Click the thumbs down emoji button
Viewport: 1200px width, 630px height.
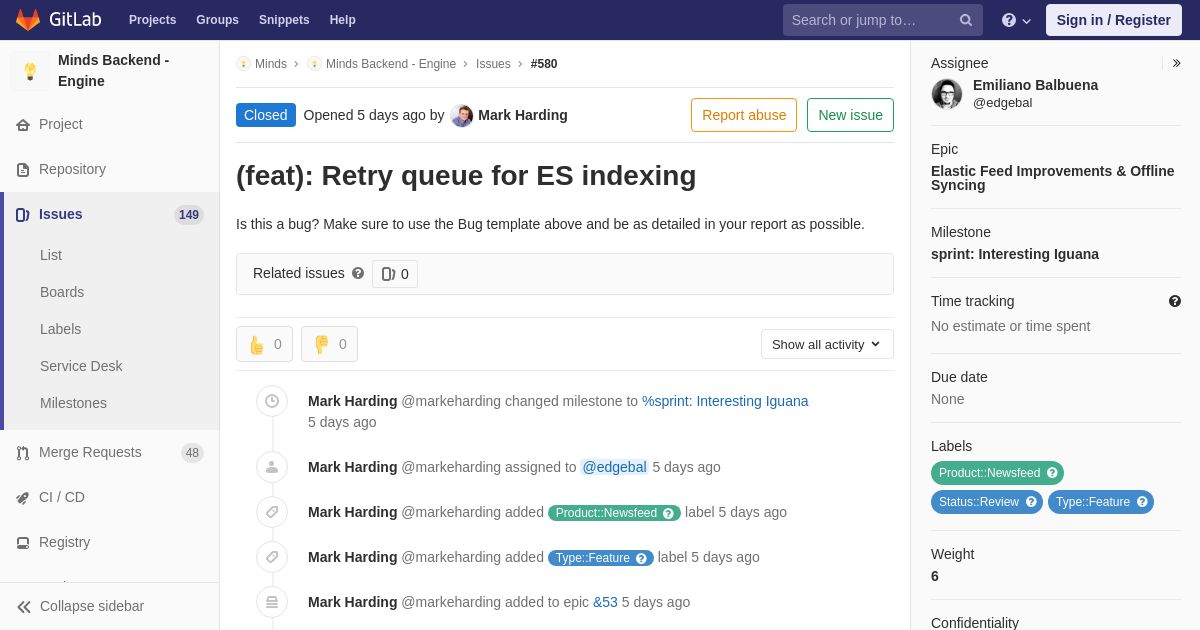click(x=329, y=344)
